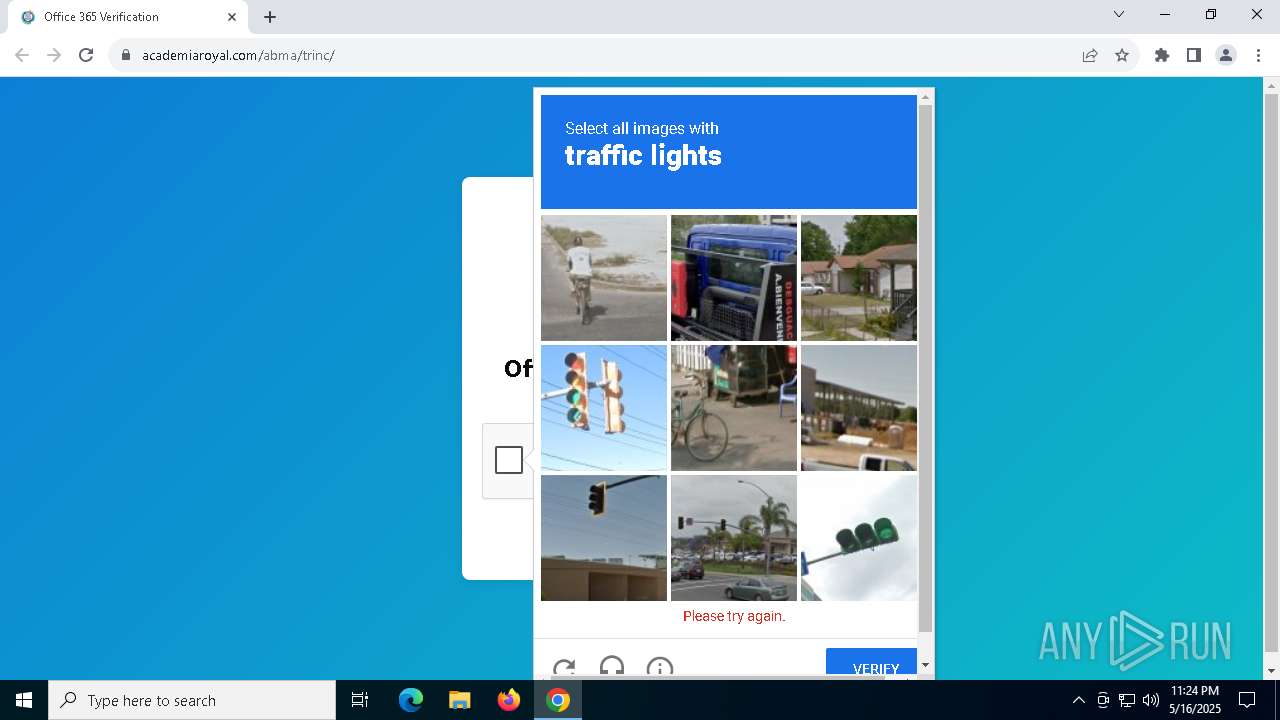Screen dimensions: 1280x720
Task: Click the captcha scroll down arrow
Action: [x=925, y=665]
